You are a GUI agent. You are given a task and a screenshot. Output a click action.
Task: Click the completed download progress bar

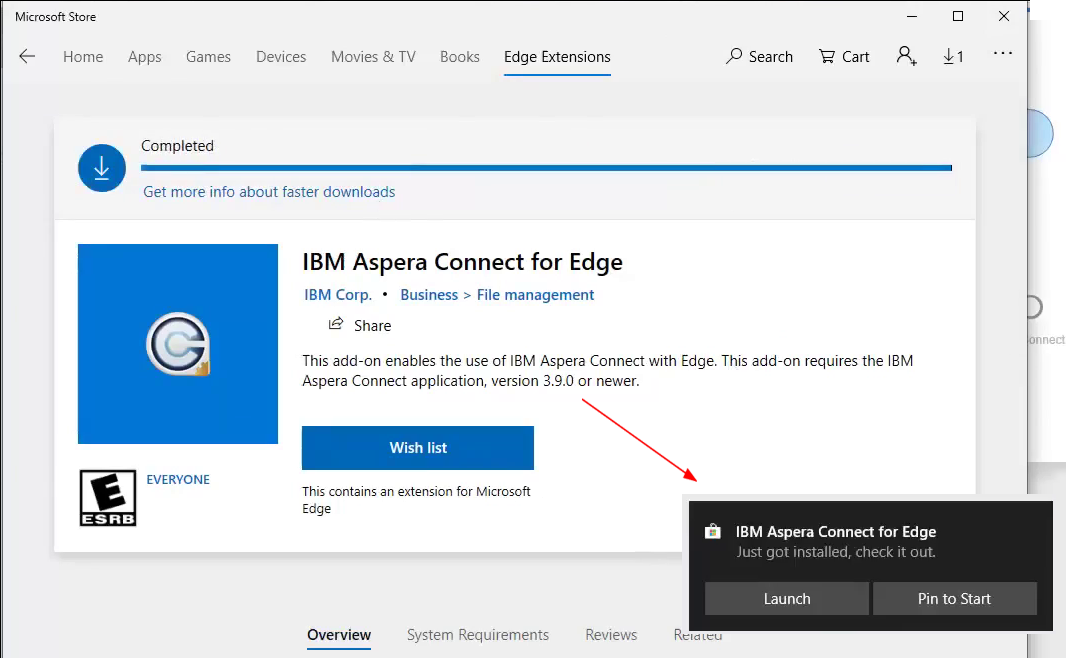pos(546,168)
